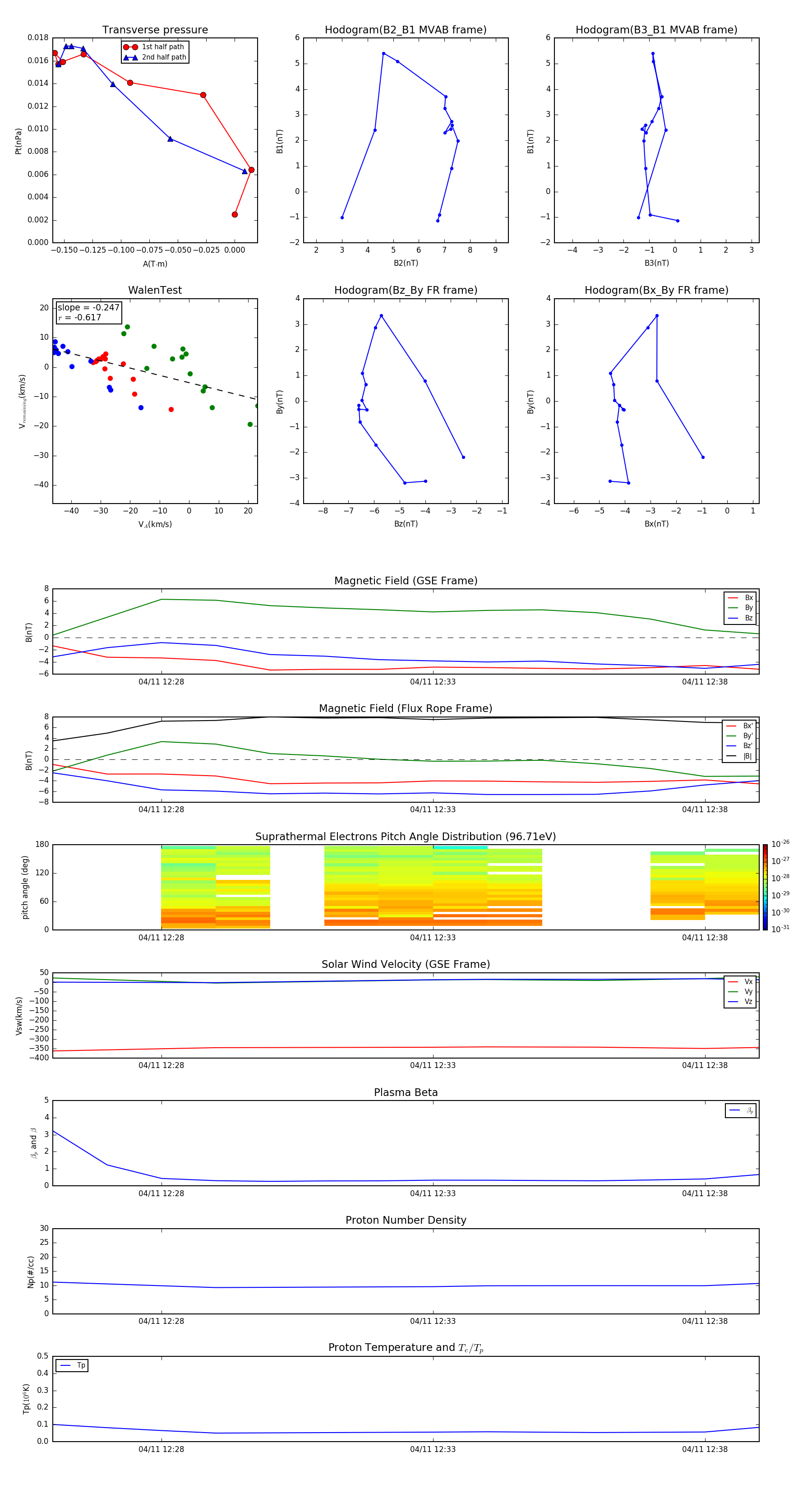This screenshot has height=1489, width=812.
Task: Click the 'Tp' legend entry
Action: [72, 1365]
